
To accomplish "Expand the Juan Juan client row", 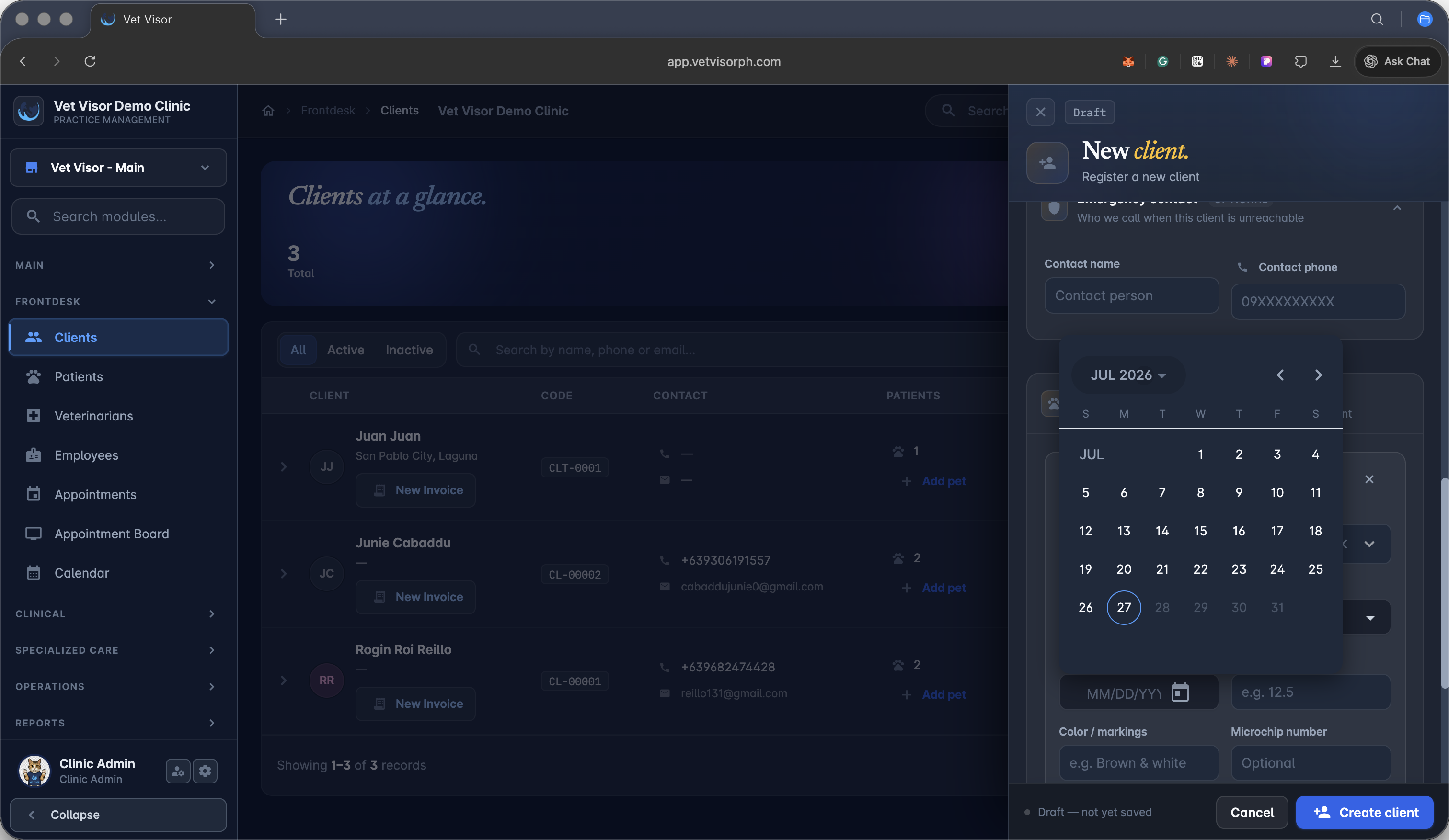I will point(284,466).
